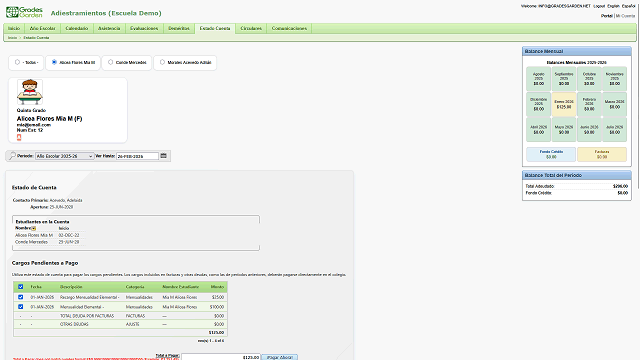Open the Mi Cuenta link
Screen dimensions: 640x360
click(625, 16)
